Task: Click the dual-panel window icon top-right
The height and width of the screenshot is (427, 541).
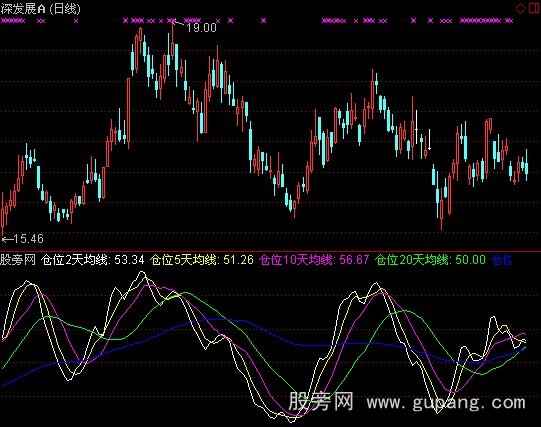Action: [534, 8]
